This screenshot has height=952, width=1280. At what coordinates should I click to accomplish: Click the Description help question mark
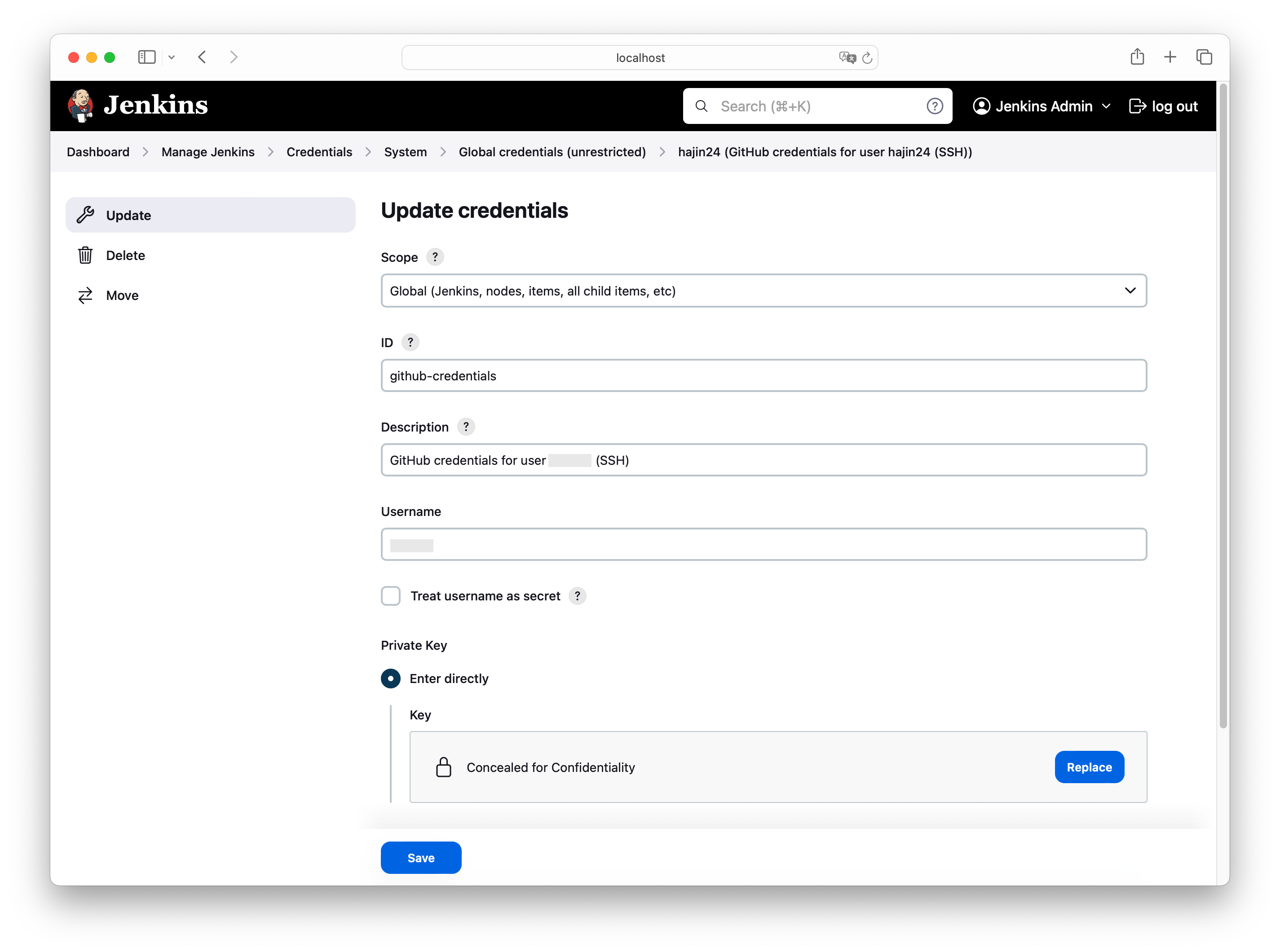click(x=466, y=427)
